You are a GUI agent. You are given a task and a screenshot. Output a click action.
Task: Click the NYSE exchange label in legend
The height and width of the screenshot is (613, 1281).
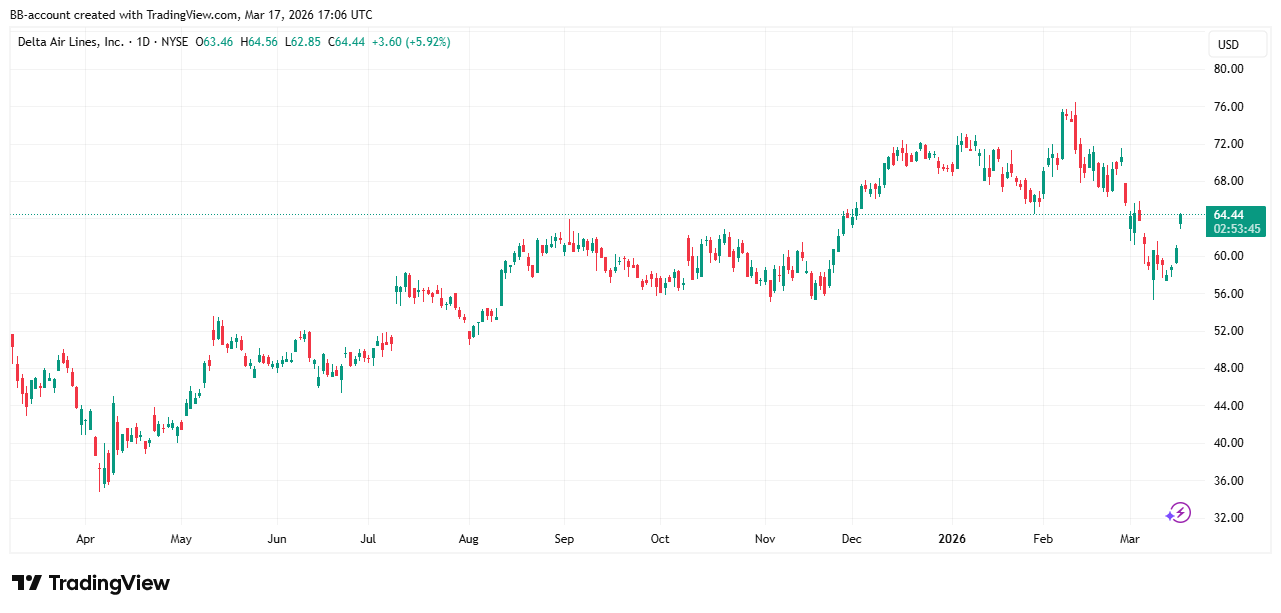click(x=173, y=42)
